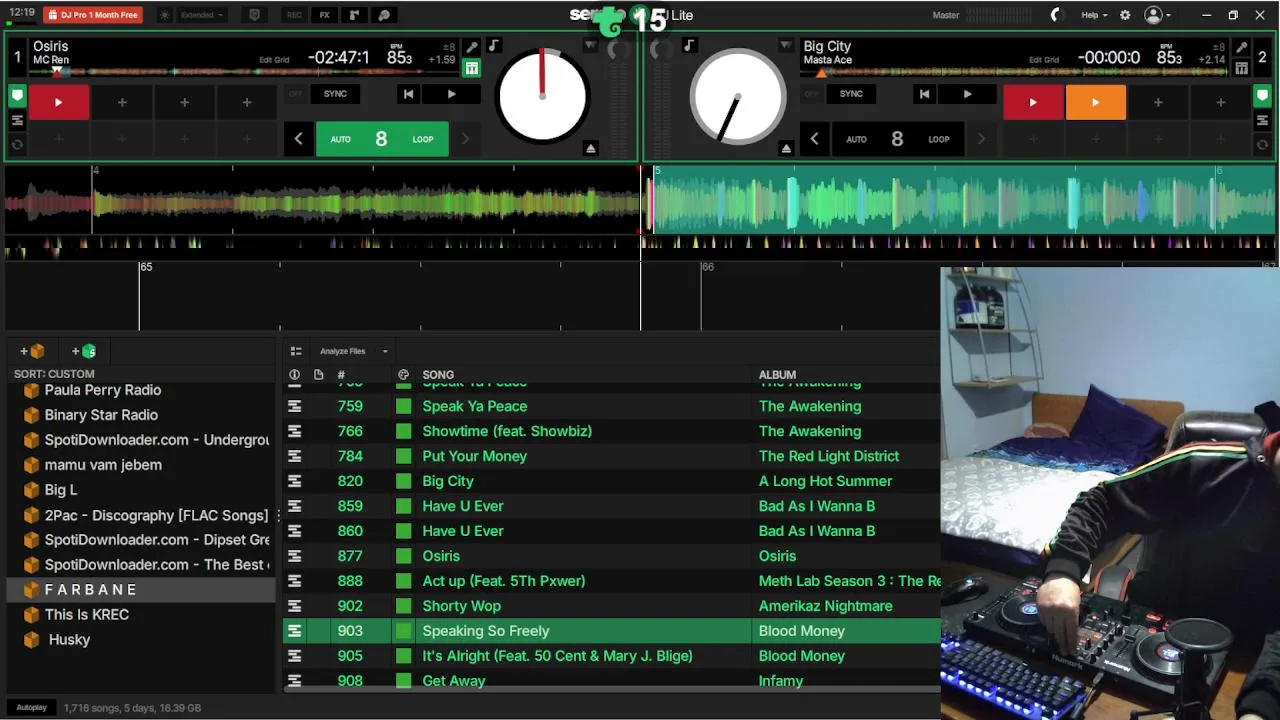Select deck 1 saved loops tab icon
This screenshot has width=1280, height=720.
click(17, 120)
